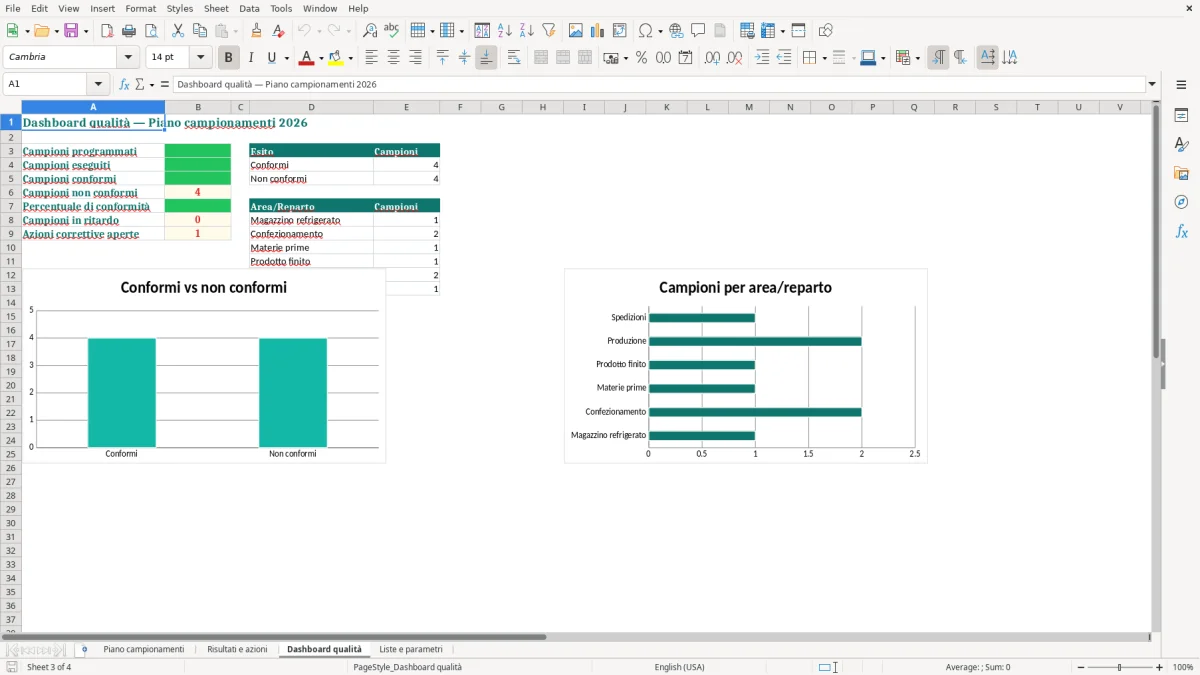Insert an image from the toolbar

click(x=576, y=31)
